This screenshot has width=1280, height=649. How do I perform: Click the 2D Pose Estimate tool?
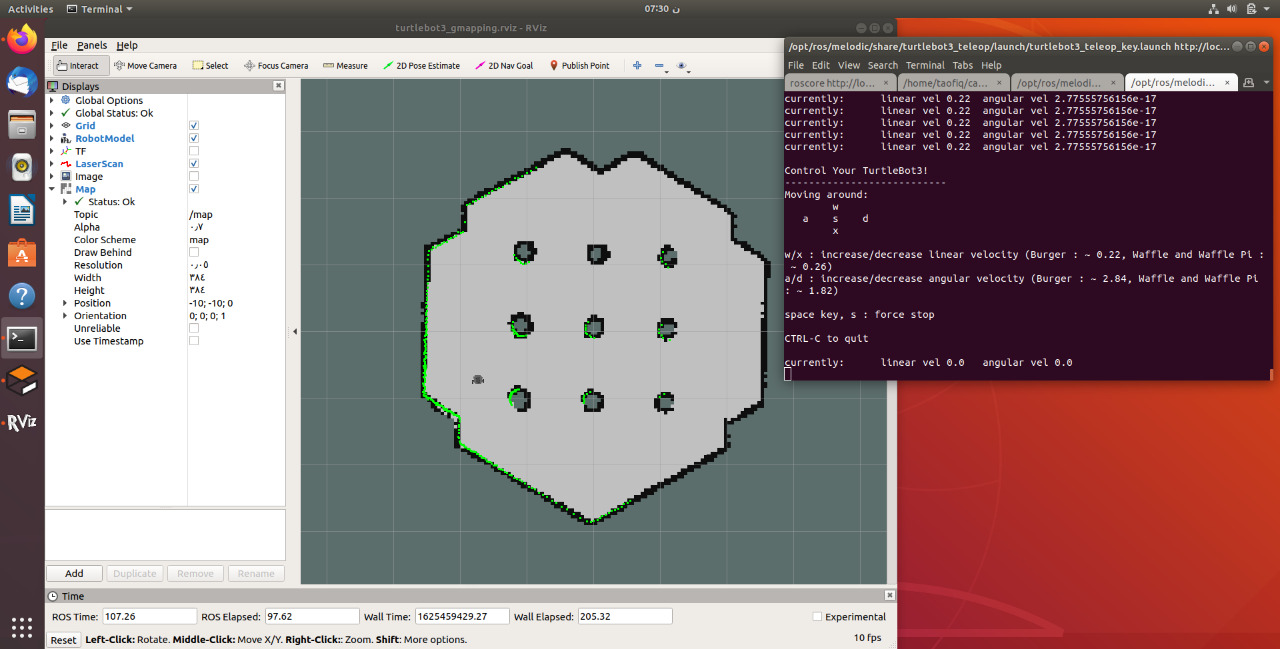coord(421,65)
